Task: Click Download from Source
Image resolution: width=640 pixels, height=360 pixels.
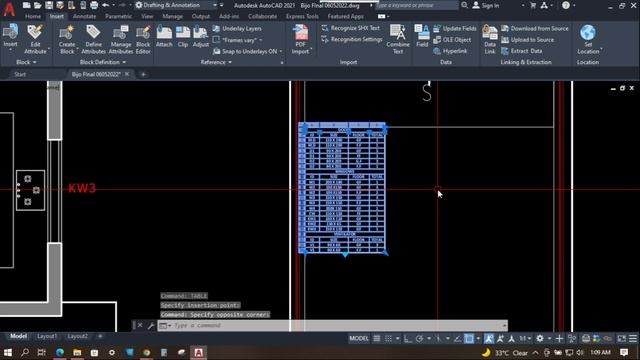Action: [x=535, y=29]
